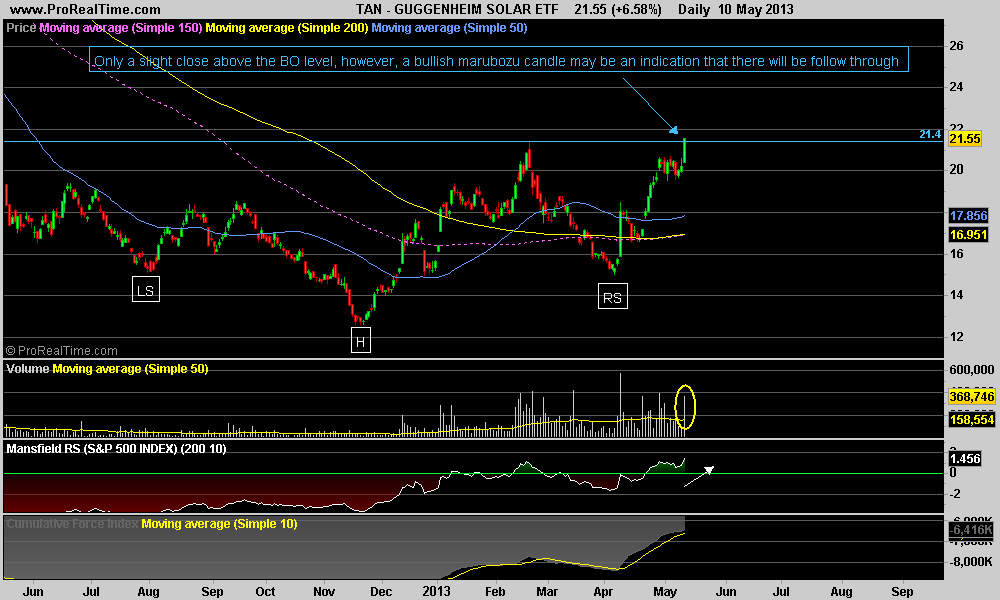This screenshot has width=1000, height=600.
Task: Click the -8,000K axis label
Action: click(971, 562)
